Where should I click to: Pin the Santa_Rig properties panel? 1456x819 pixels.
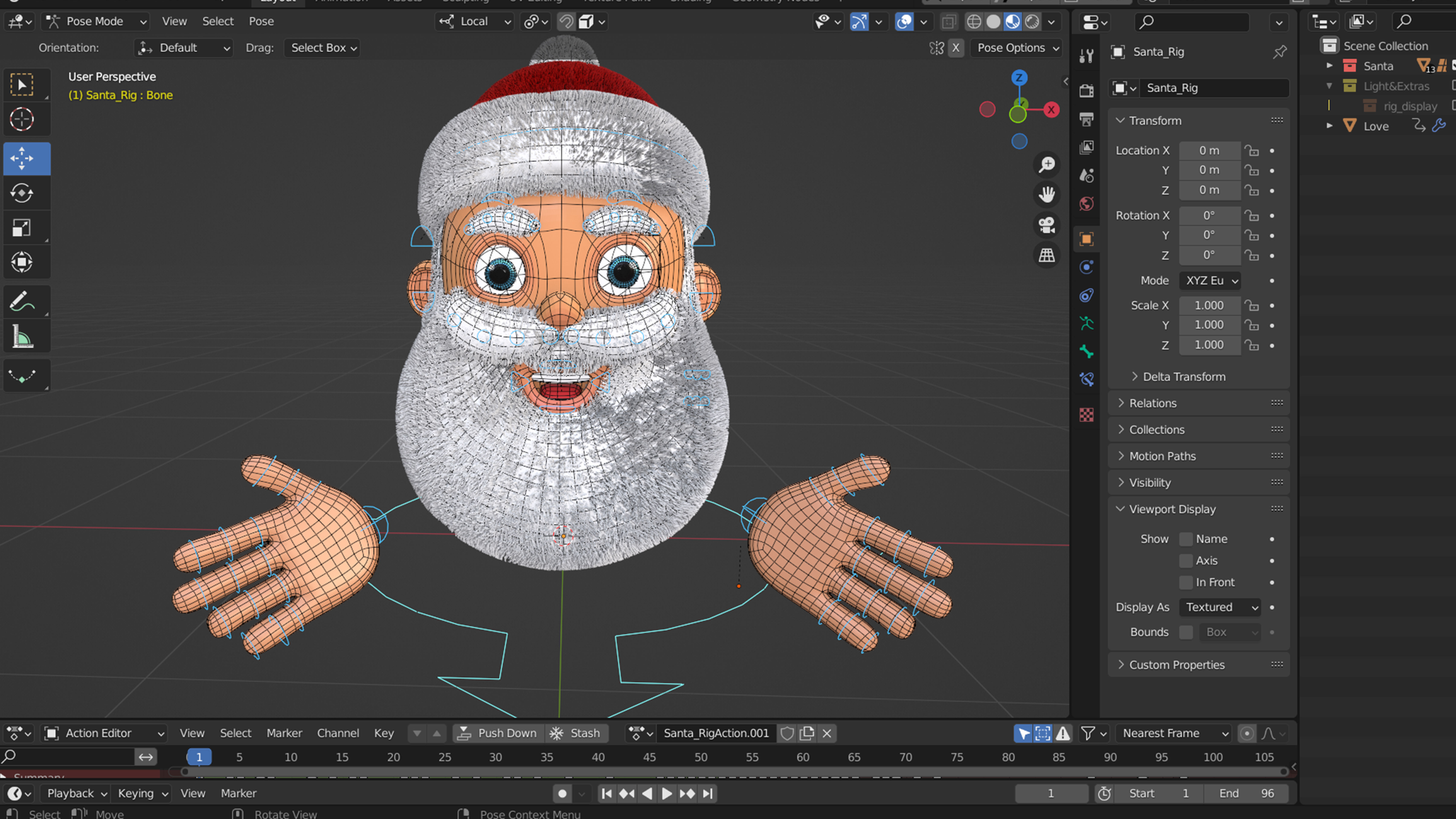pos(1280,52)
